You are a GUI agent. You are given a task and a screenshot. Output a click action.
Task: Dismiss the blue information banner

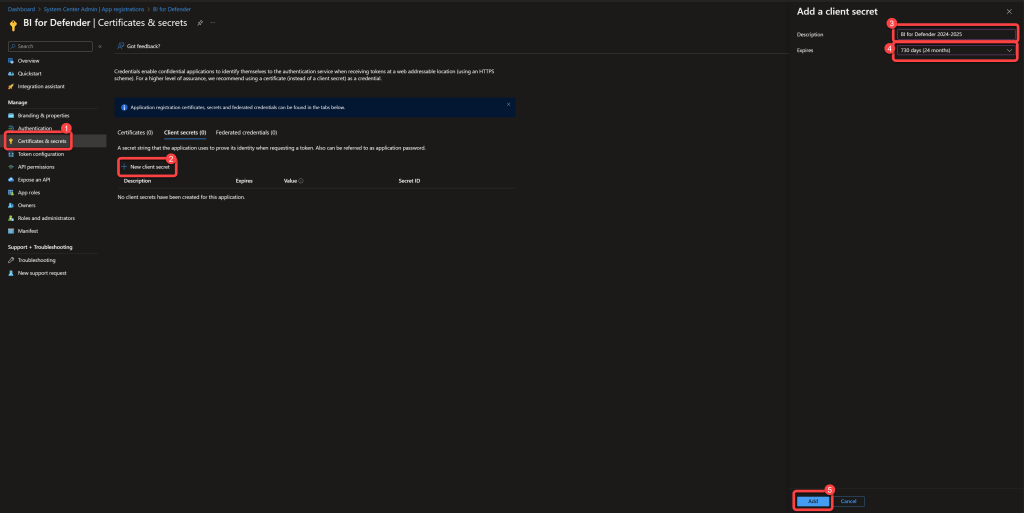point(508,104)
